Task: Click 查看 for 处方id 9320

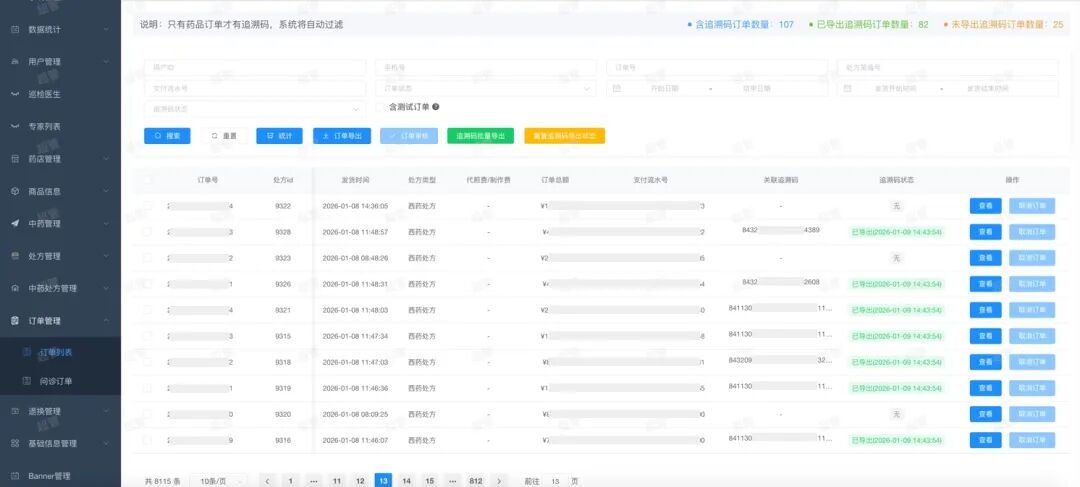Action: (x=986, y=414)
